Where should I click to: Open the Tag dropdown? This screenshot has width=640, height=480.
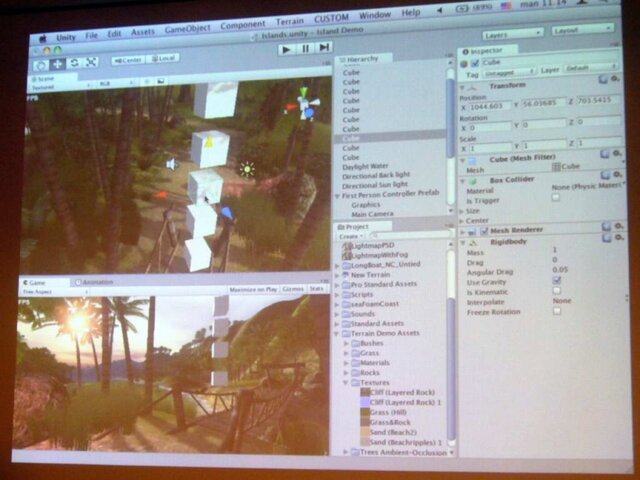[509, 72]
